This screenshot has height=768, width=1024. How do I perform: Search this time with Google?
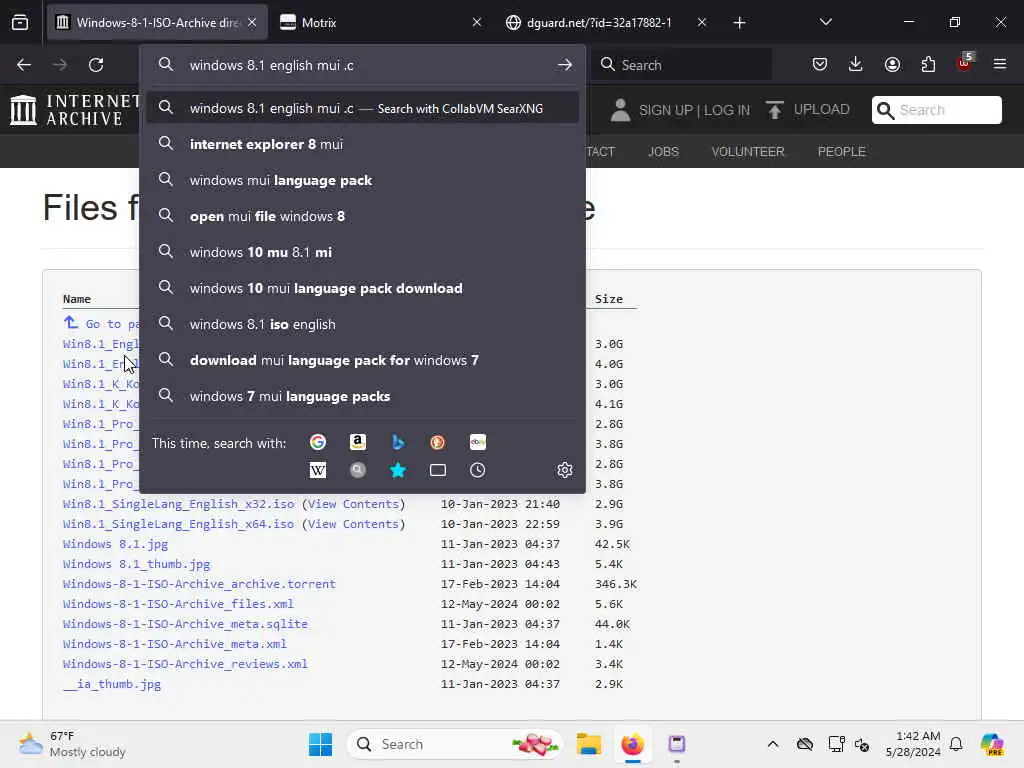click(x=318, y=442)
